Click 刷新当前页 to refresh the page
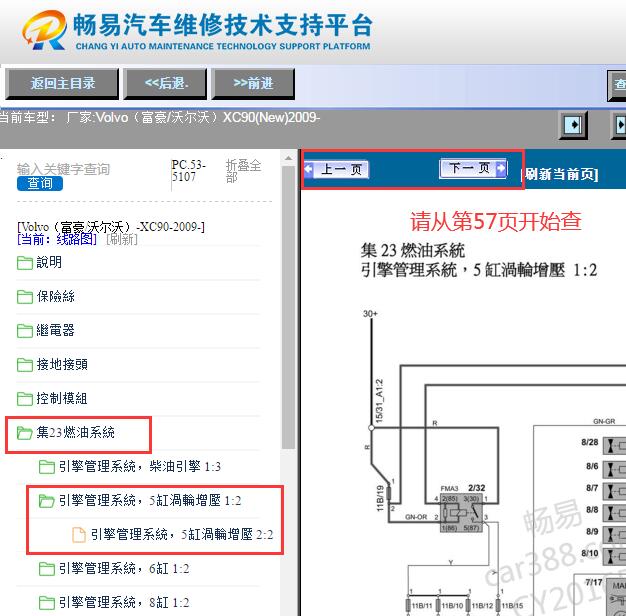The width and height of the screenshot is (626, 616). (560, 174)
